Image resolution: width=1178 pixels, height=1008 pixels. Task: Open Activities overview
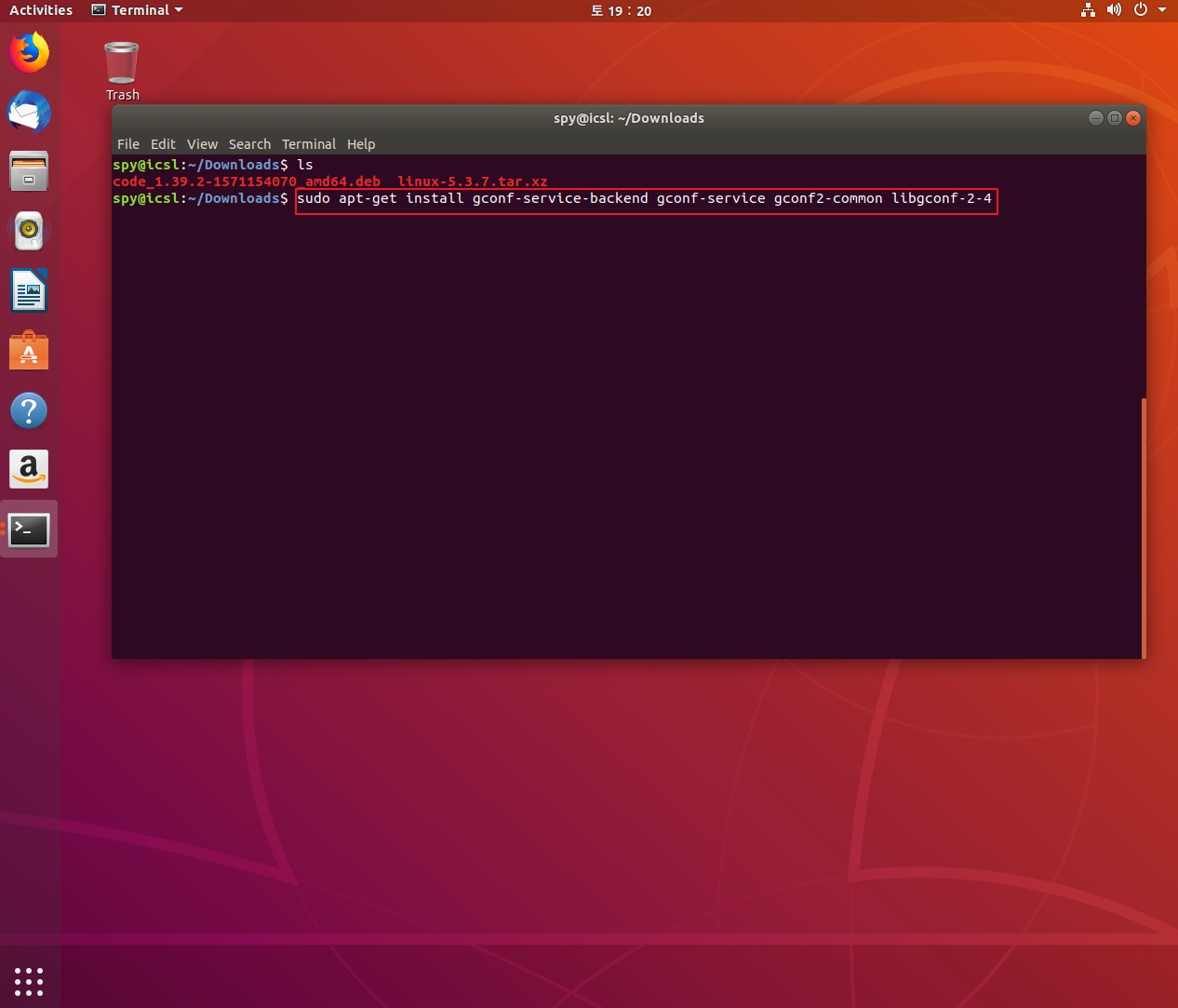point(41,10)
